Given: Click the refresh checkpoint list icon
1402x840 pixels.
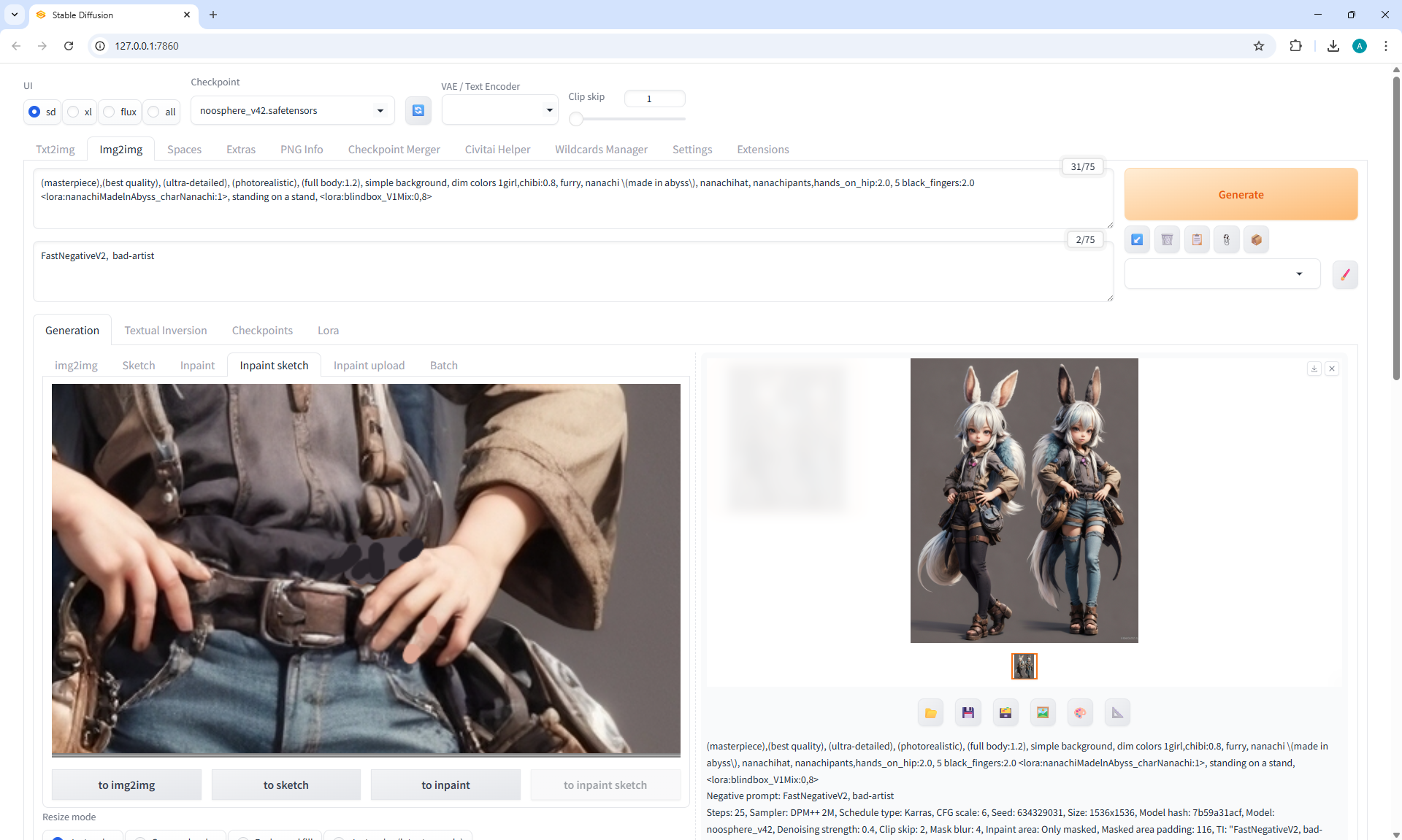Looking at the screenshot, I should (x=418, y=110).
